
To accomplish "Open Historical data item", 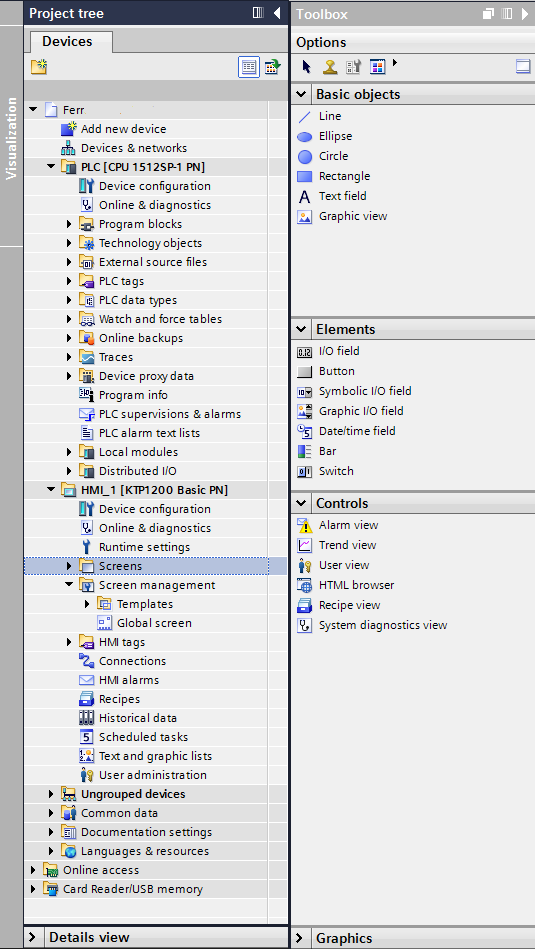I will tap(138, 718).
